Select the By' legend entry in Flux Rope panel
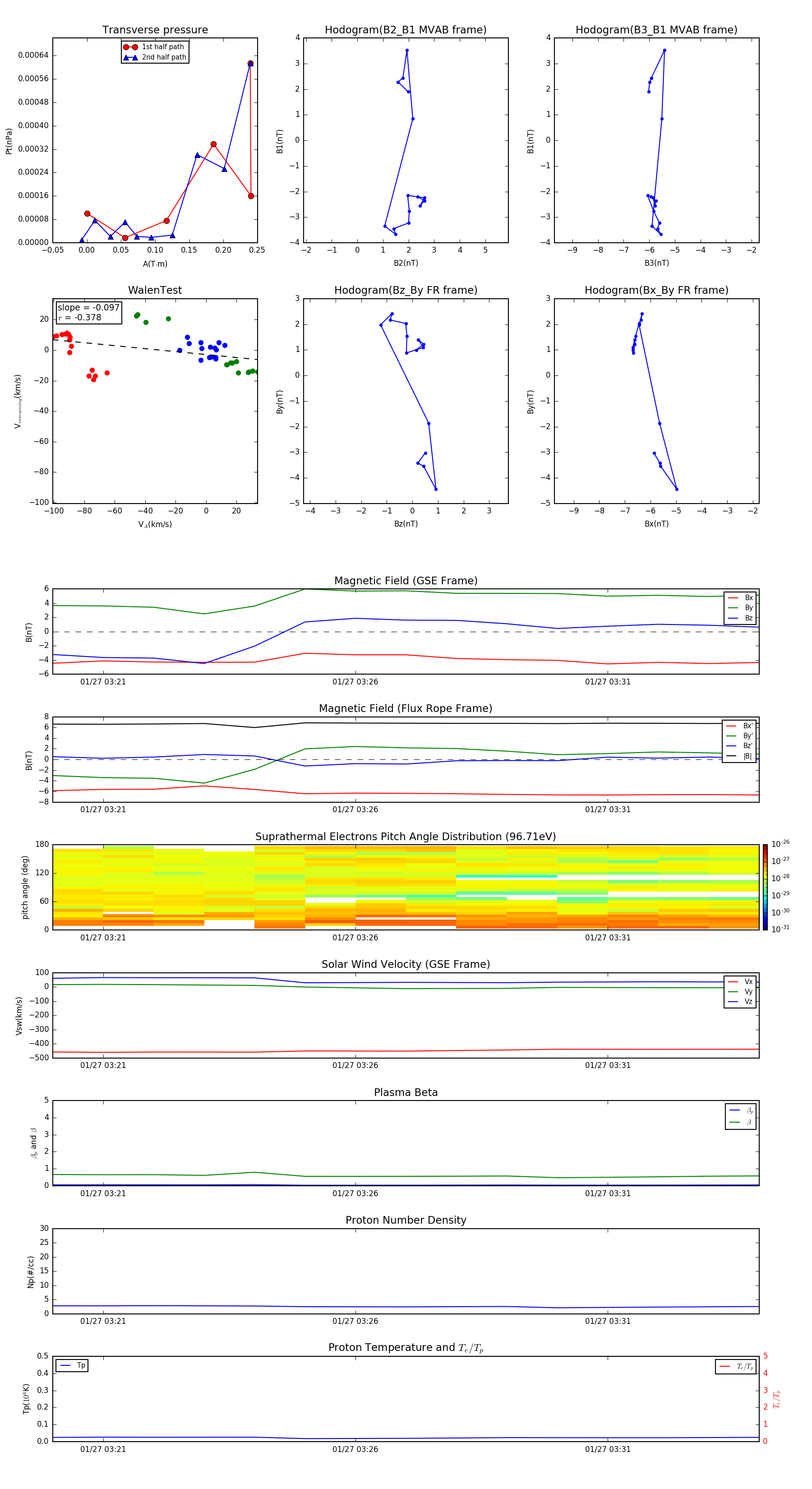812x1489 pixels. (739, 736)
